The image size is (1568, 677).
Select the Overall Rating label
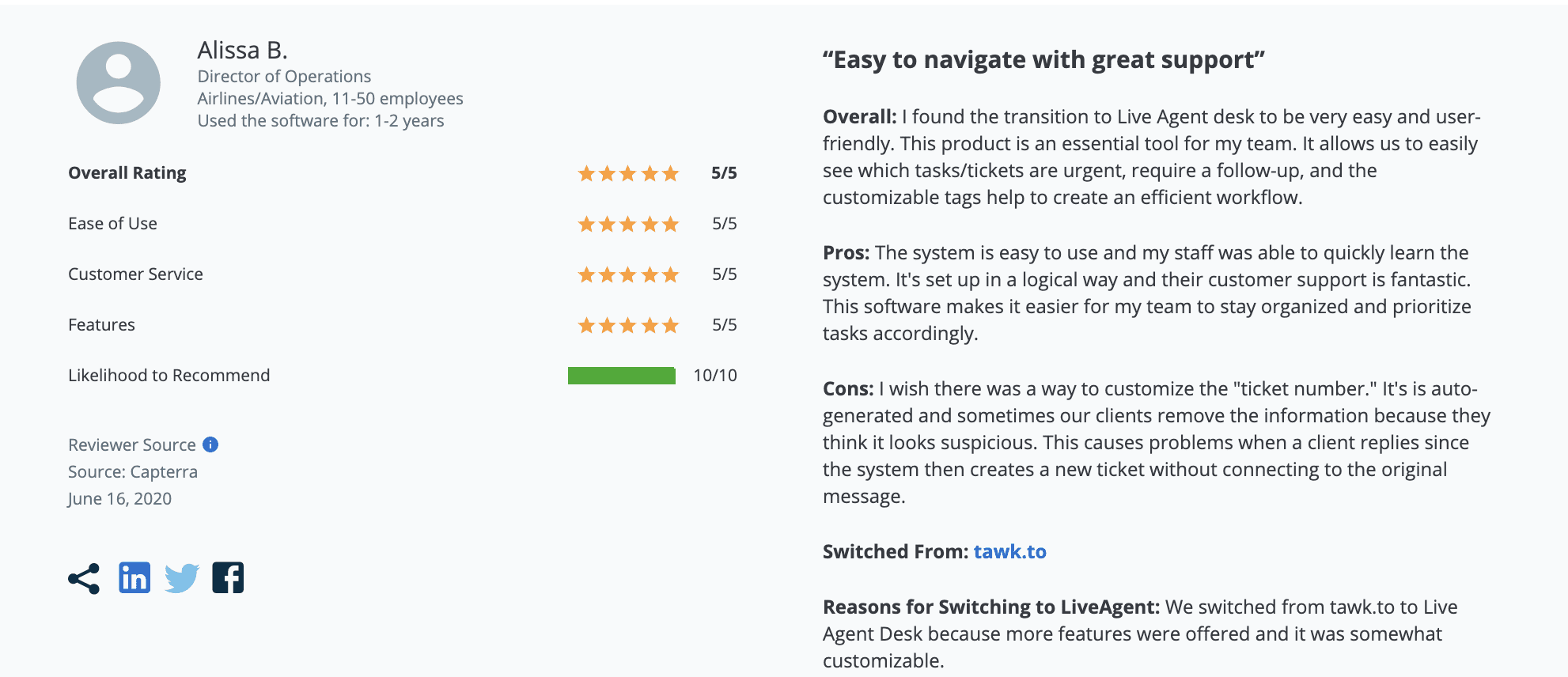[127, 172]
